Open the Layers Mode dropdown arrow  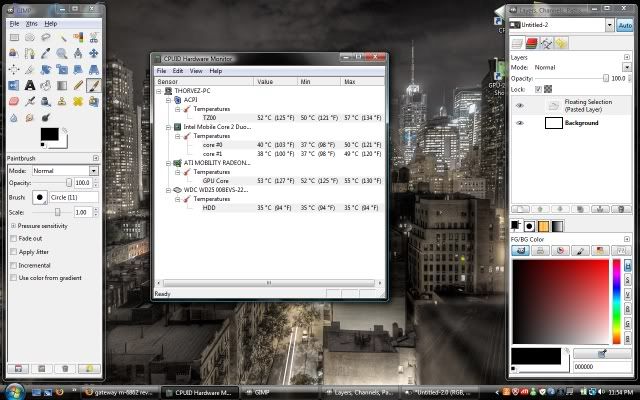coord(627,67)
